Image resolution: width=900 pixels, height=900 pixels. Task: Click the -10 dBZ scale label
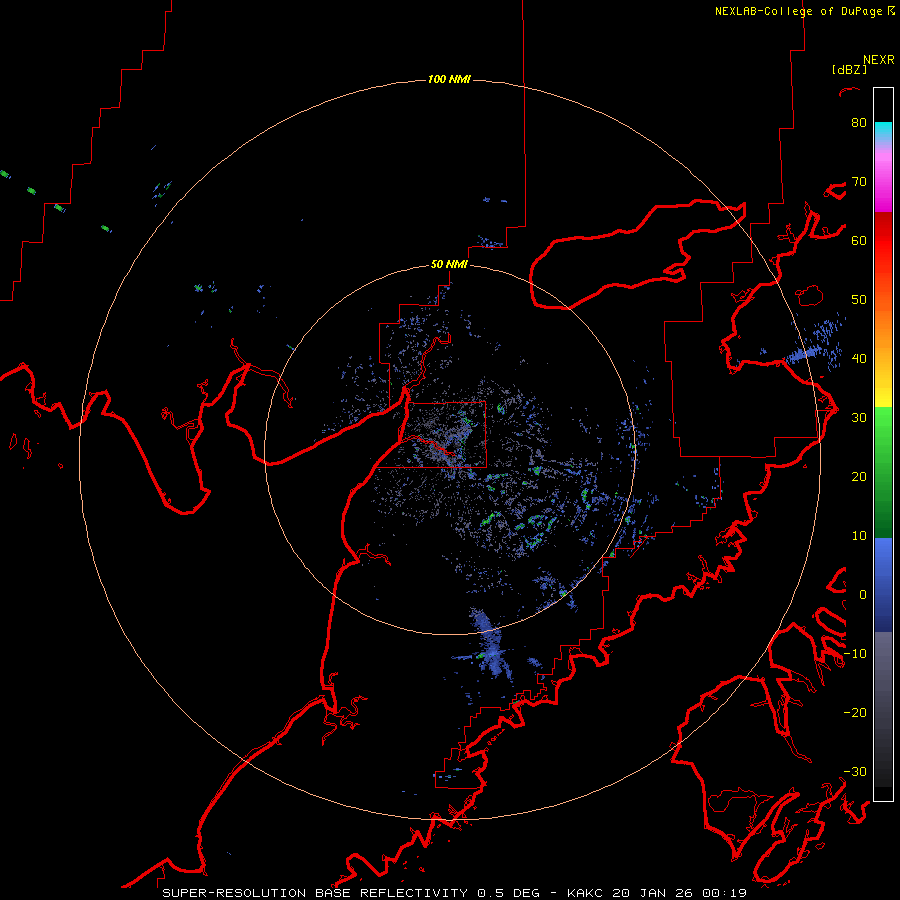point(855,654)
